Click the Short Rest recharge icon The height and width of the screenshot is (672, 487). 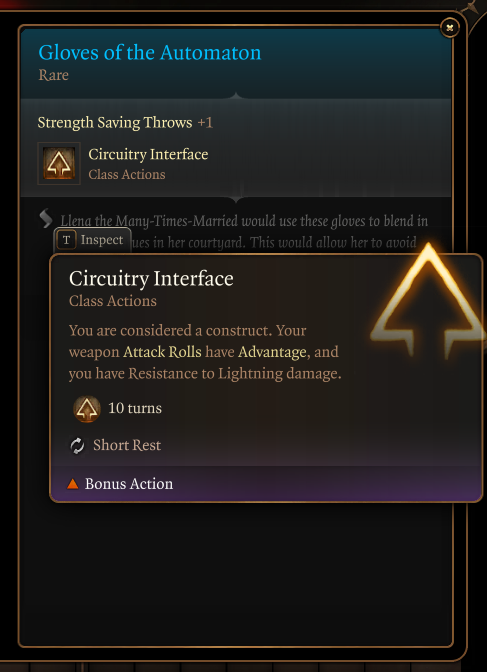(x=77, y=446)
